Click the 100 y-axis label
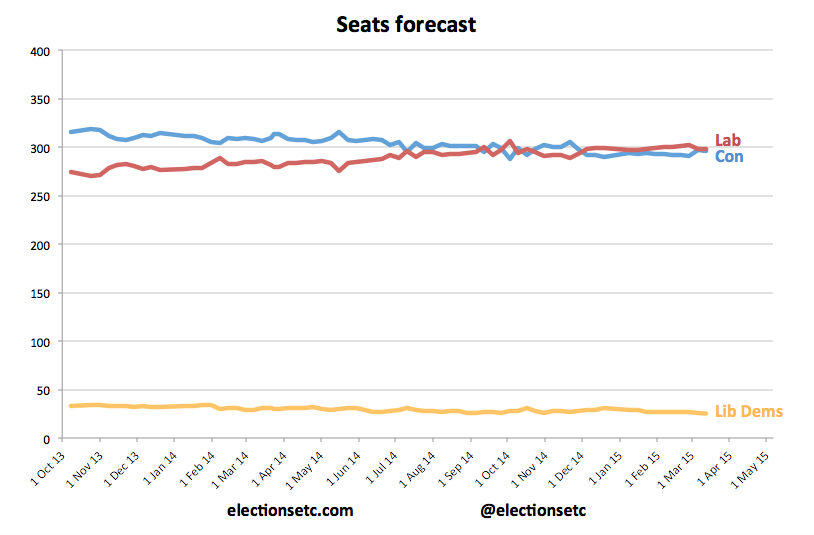This screenshot has width=814, height=535. 38,342
